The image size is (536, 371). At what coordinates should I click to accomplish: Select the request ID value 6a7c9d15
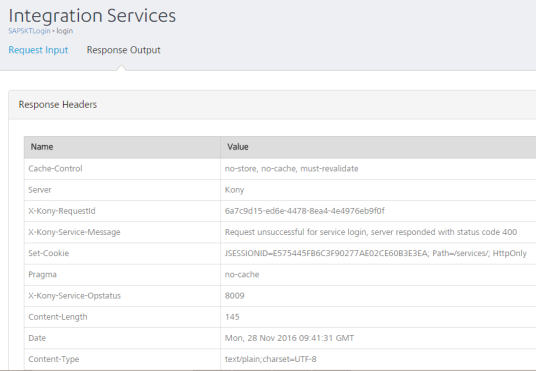pyautogui.click(x=305, y=211)
